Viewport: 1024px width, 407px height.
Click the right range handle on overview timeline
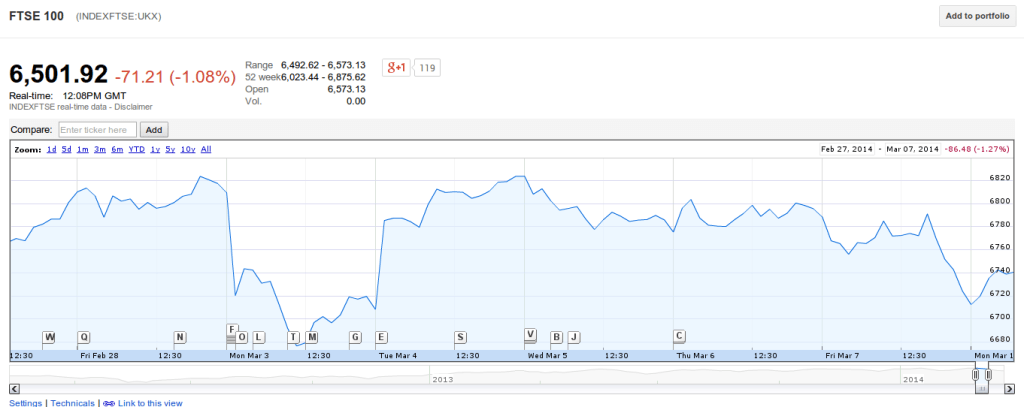point(989,375)
